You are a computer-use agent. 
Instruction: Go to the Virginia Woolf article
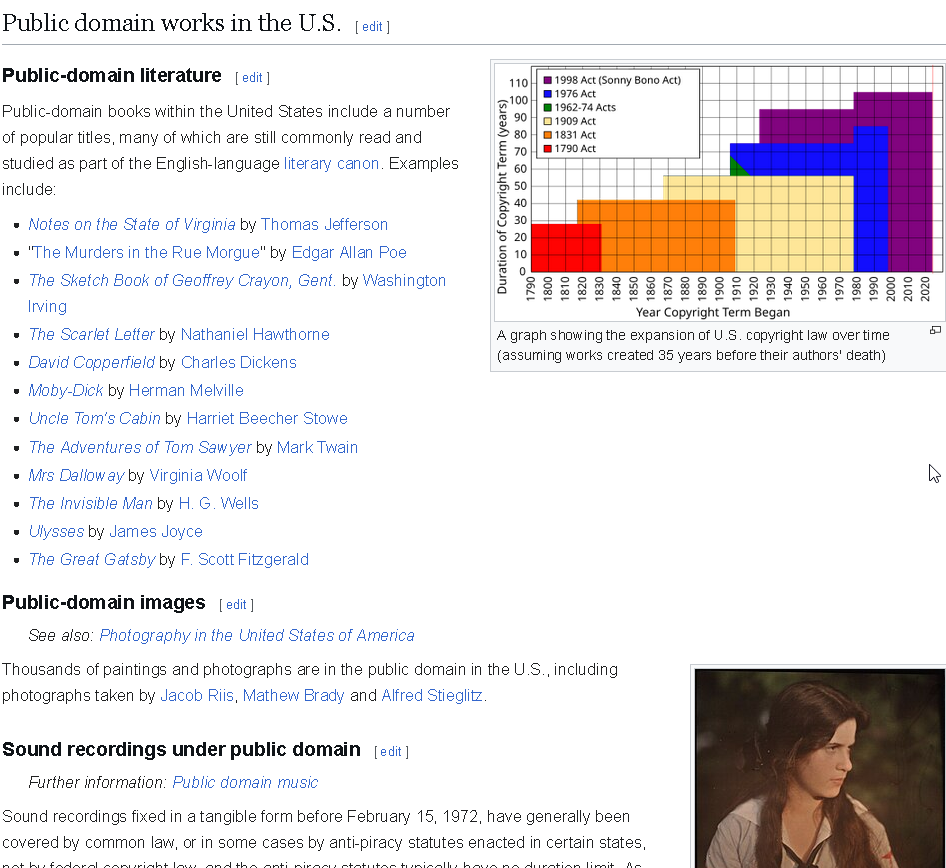click(x=198, y=475)
